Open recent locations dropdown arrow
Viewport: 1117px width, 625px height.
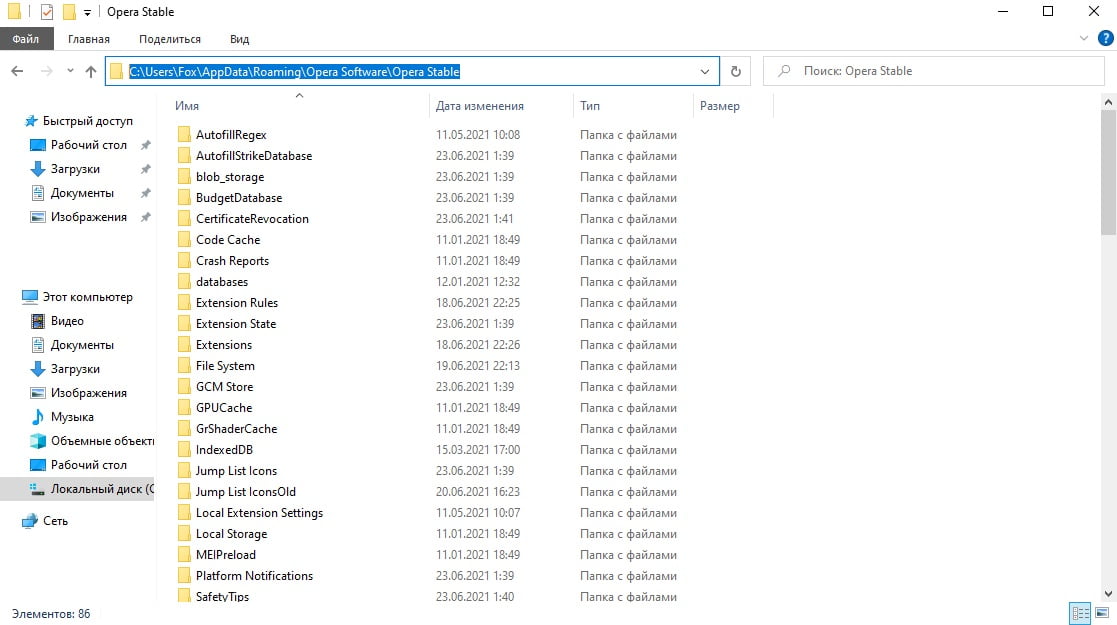(x=70, y=71)
